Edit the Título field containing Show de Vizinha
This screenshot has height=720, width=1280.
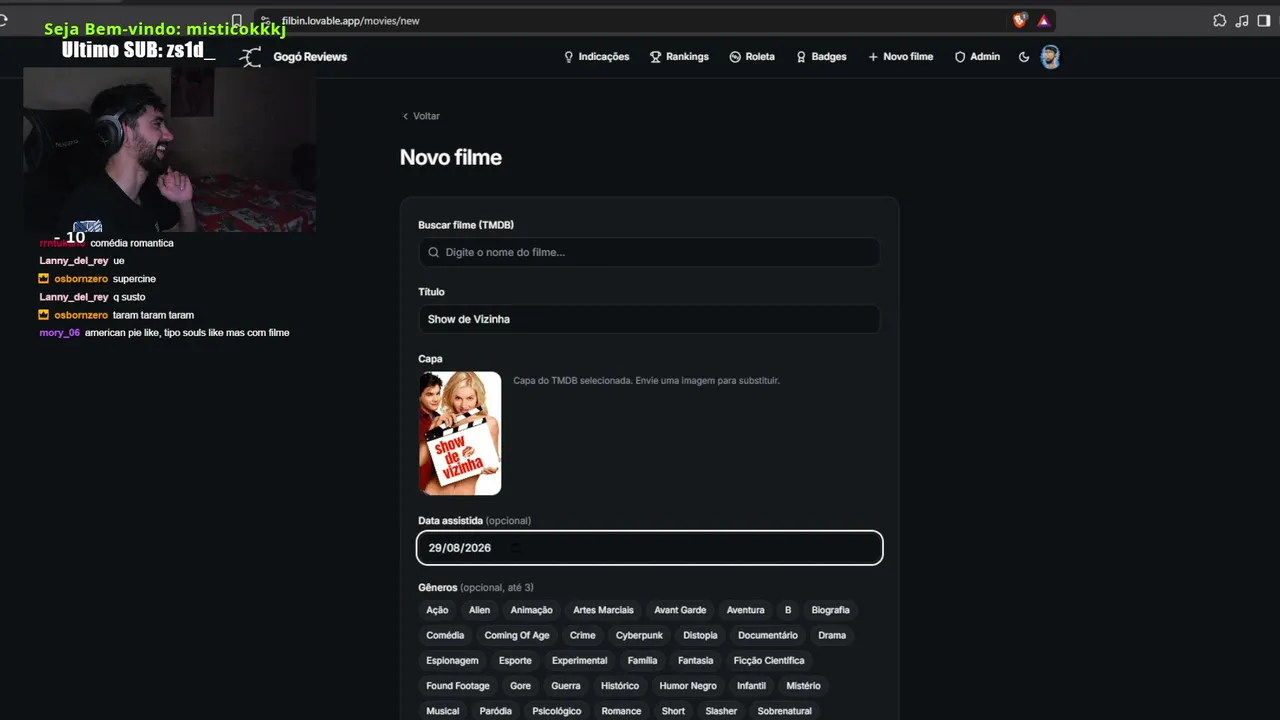click(649, 319)
